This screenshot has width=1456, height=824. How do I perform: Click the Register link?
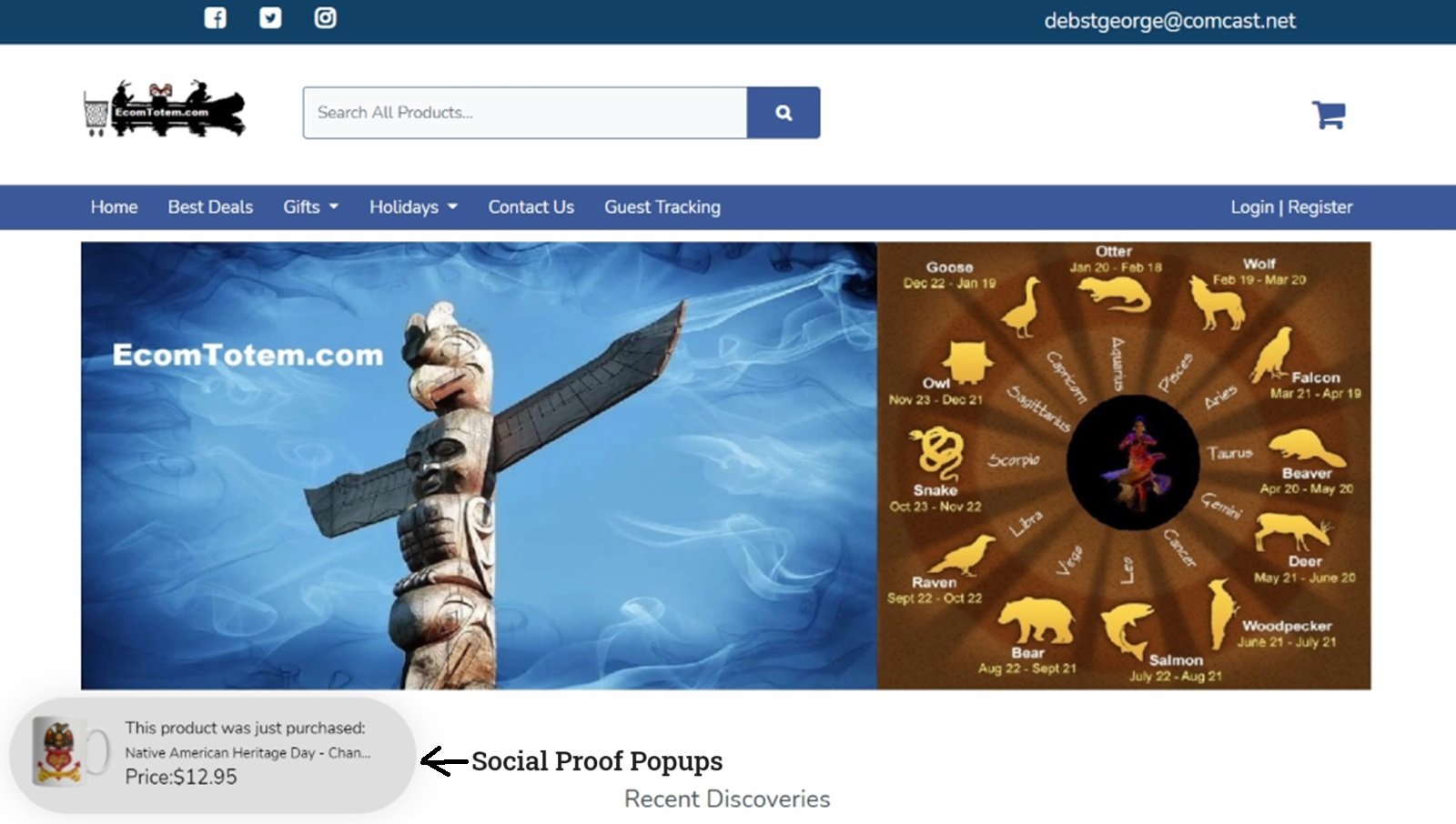click(1320, 207)
